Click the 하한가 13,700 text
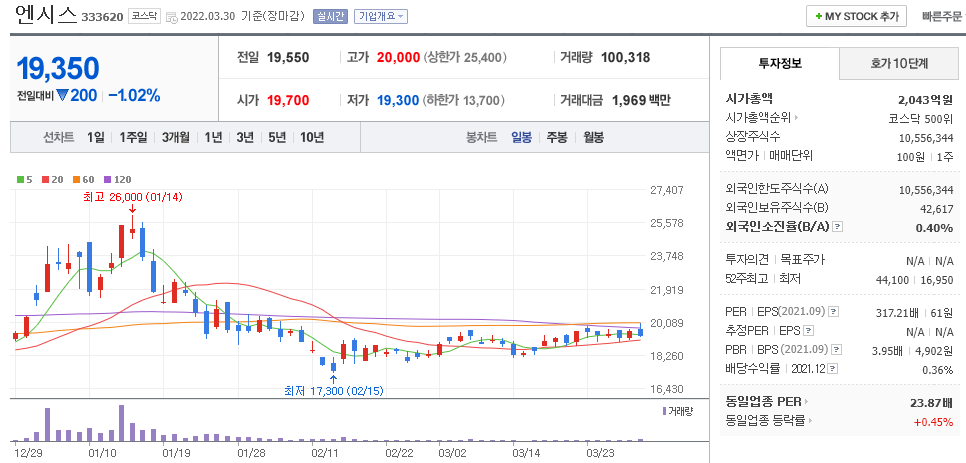The image size is (966, 463). [463, 100]
